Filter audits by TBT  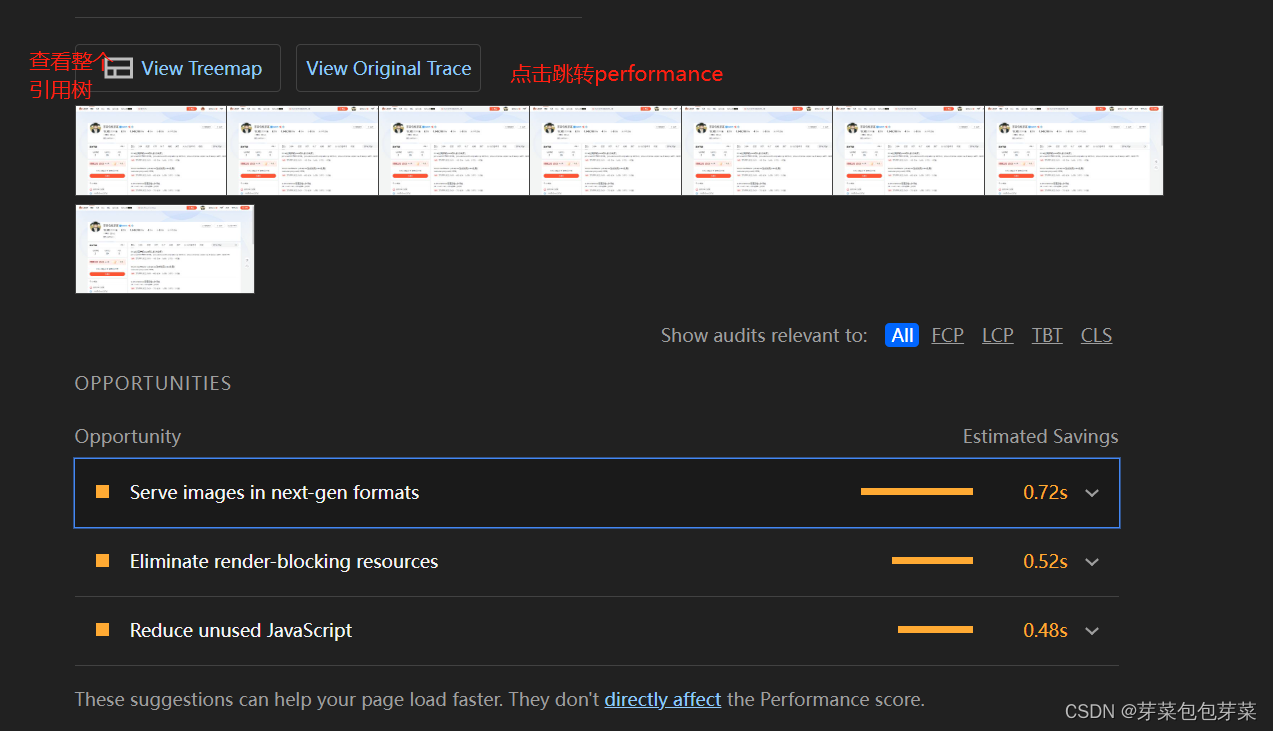(x=1047, y=335)
